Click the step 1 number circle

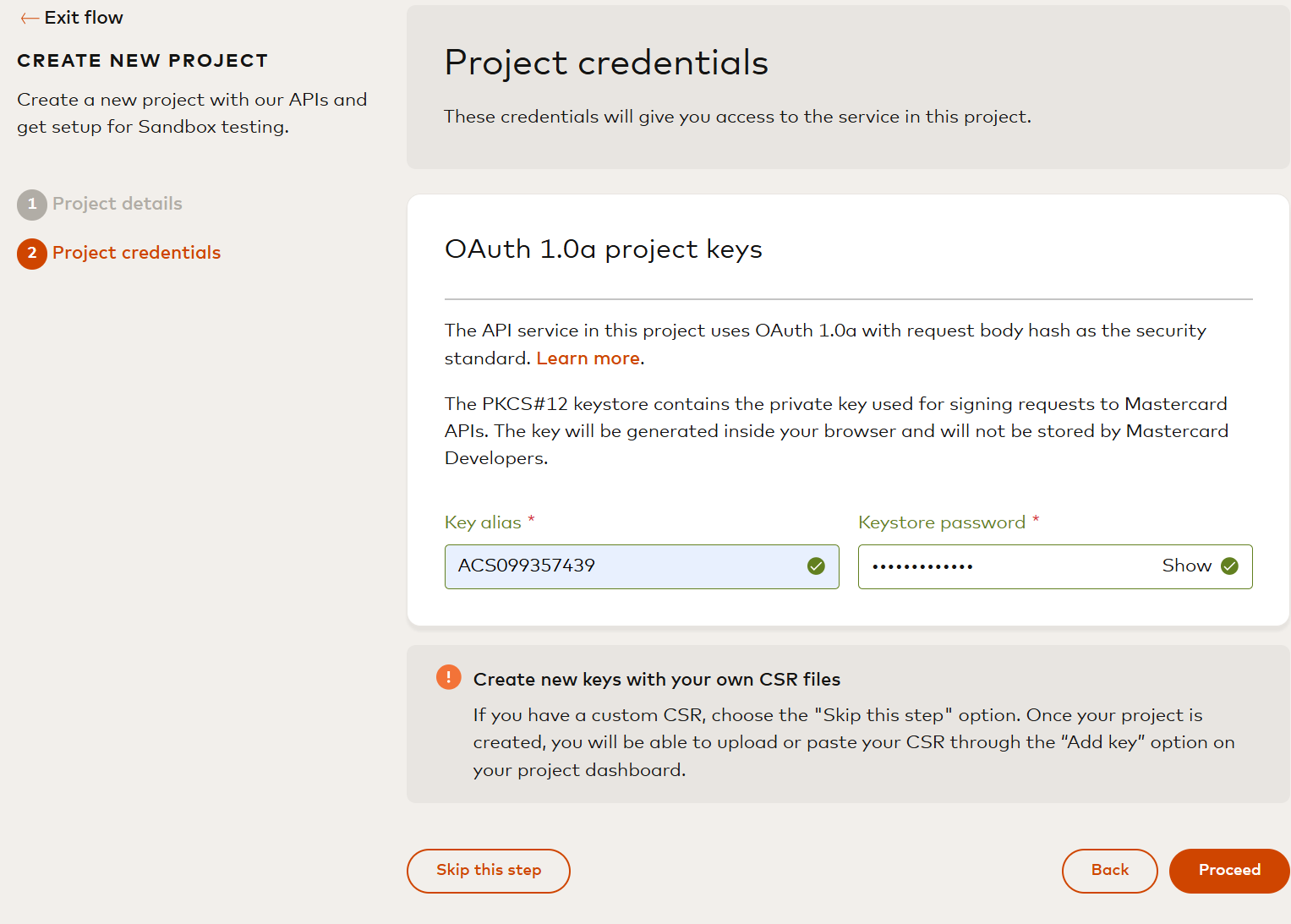pyautogui.click(x=32, y=204)
